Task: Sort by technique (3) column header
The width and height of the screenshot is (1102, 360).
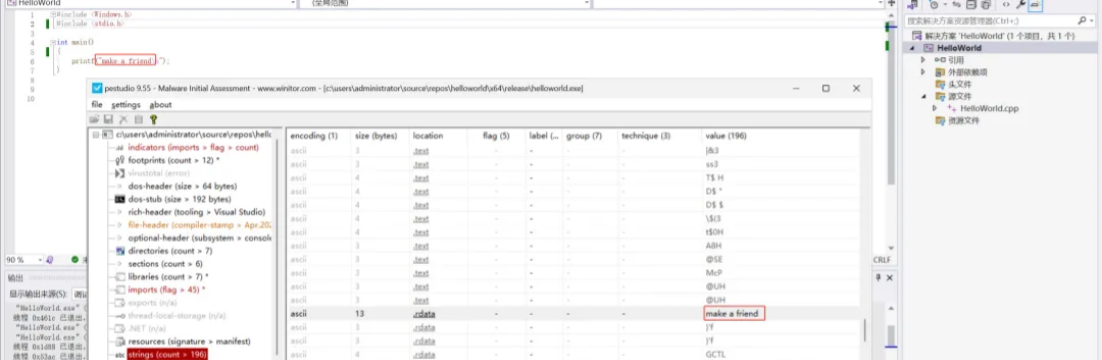Action: [x=646, y=135]
